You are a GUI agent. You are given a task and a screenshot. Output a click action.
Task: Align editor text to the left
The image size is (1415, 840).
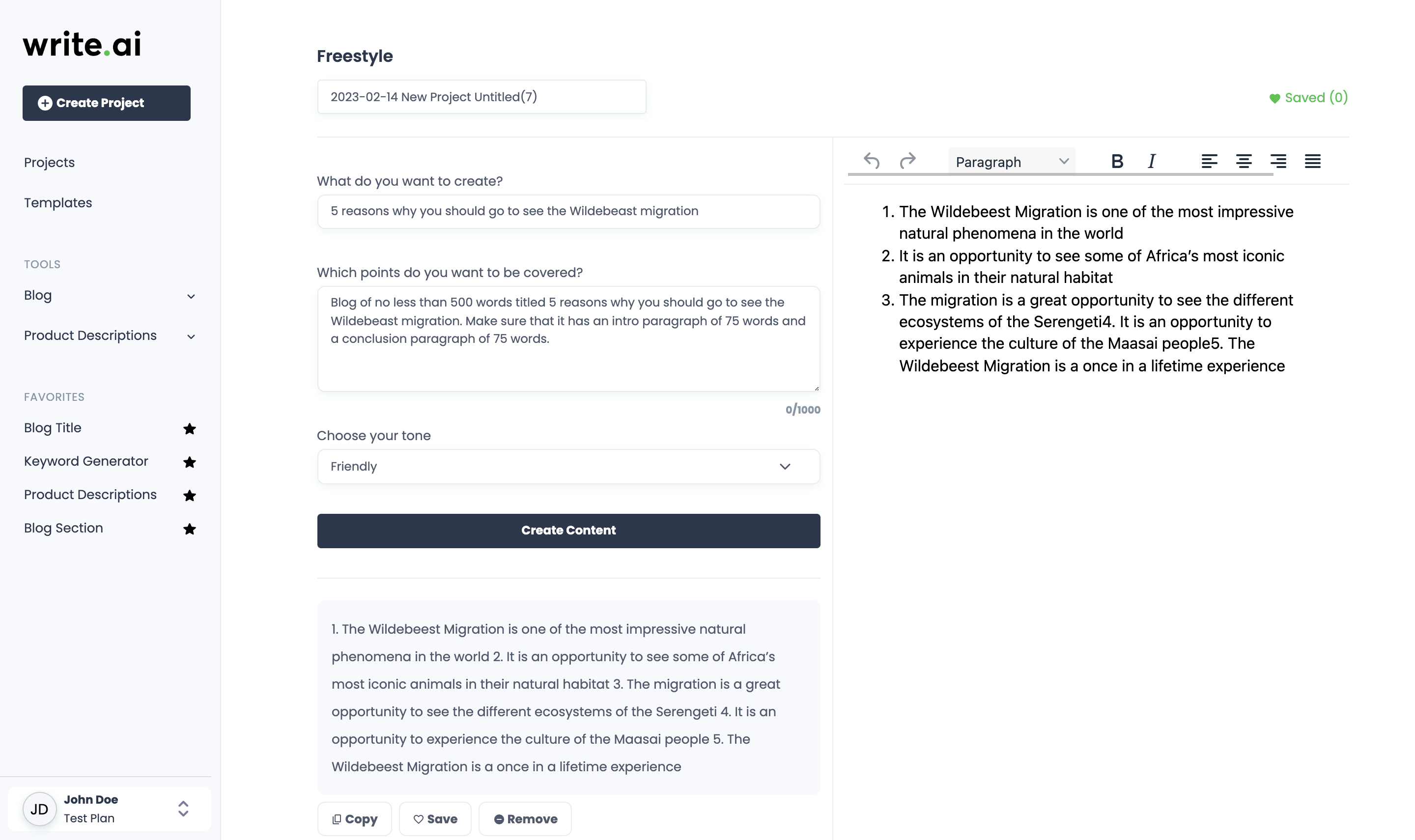pos(1209,162)
